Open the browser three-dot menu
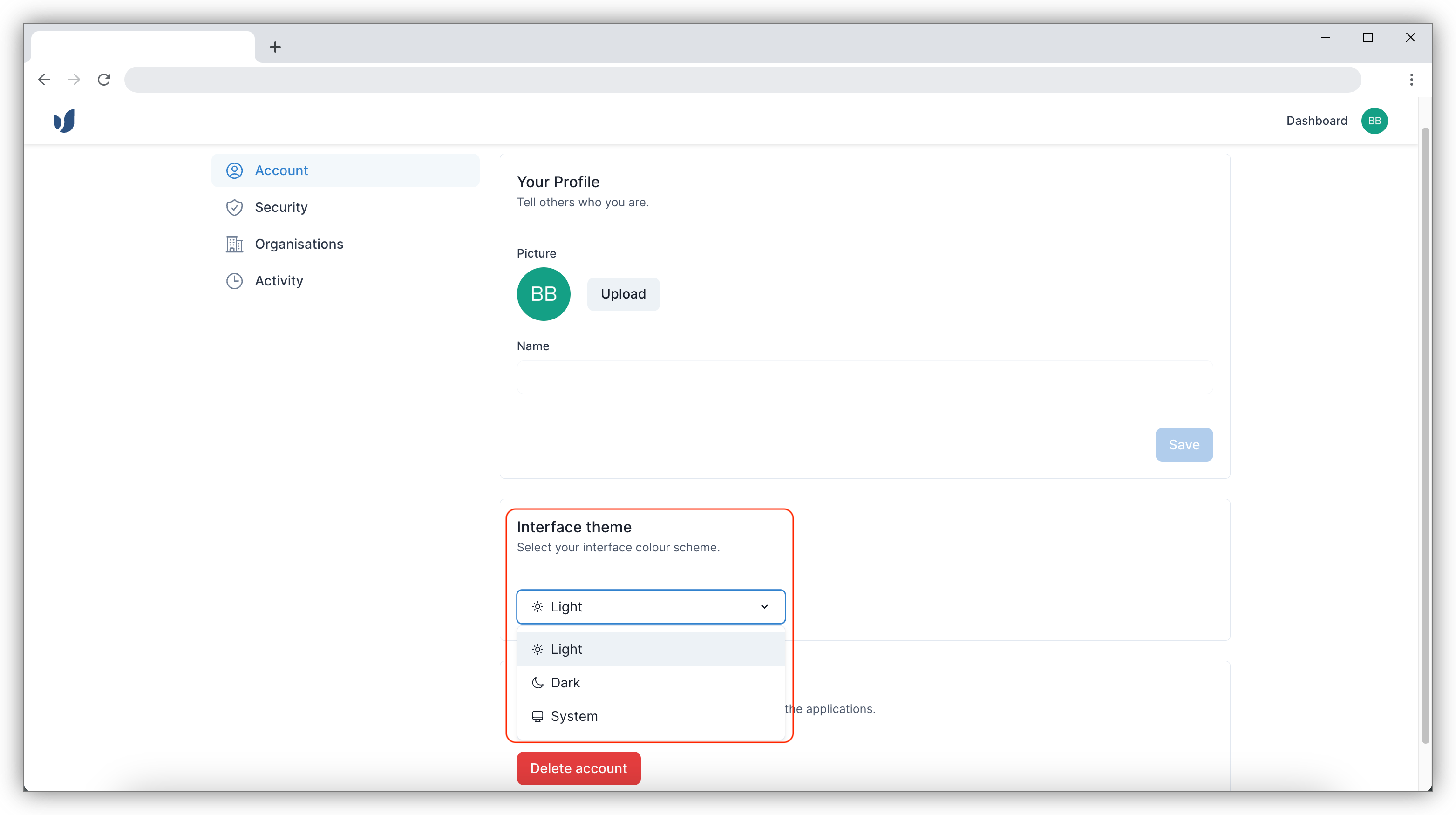 point(1411,80)
